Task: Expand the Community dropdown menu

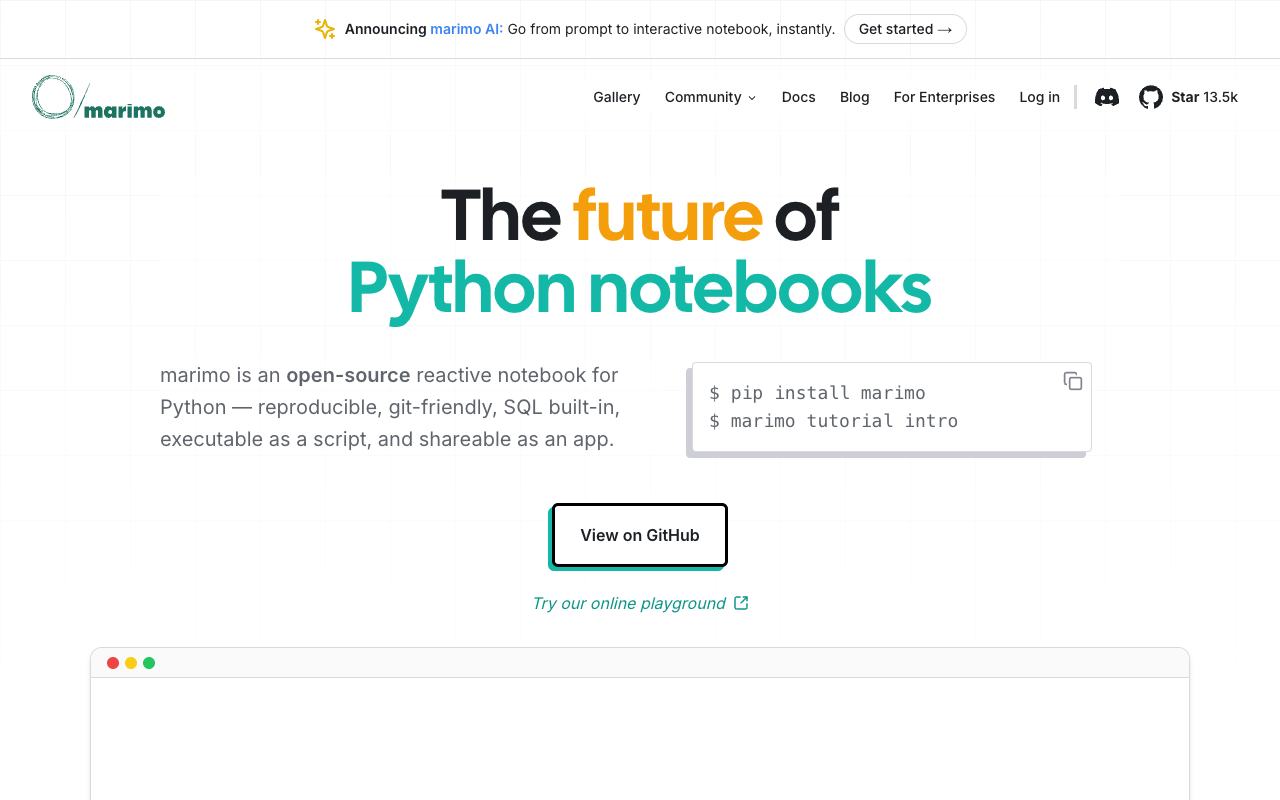Action: click(x=710, y=97)
